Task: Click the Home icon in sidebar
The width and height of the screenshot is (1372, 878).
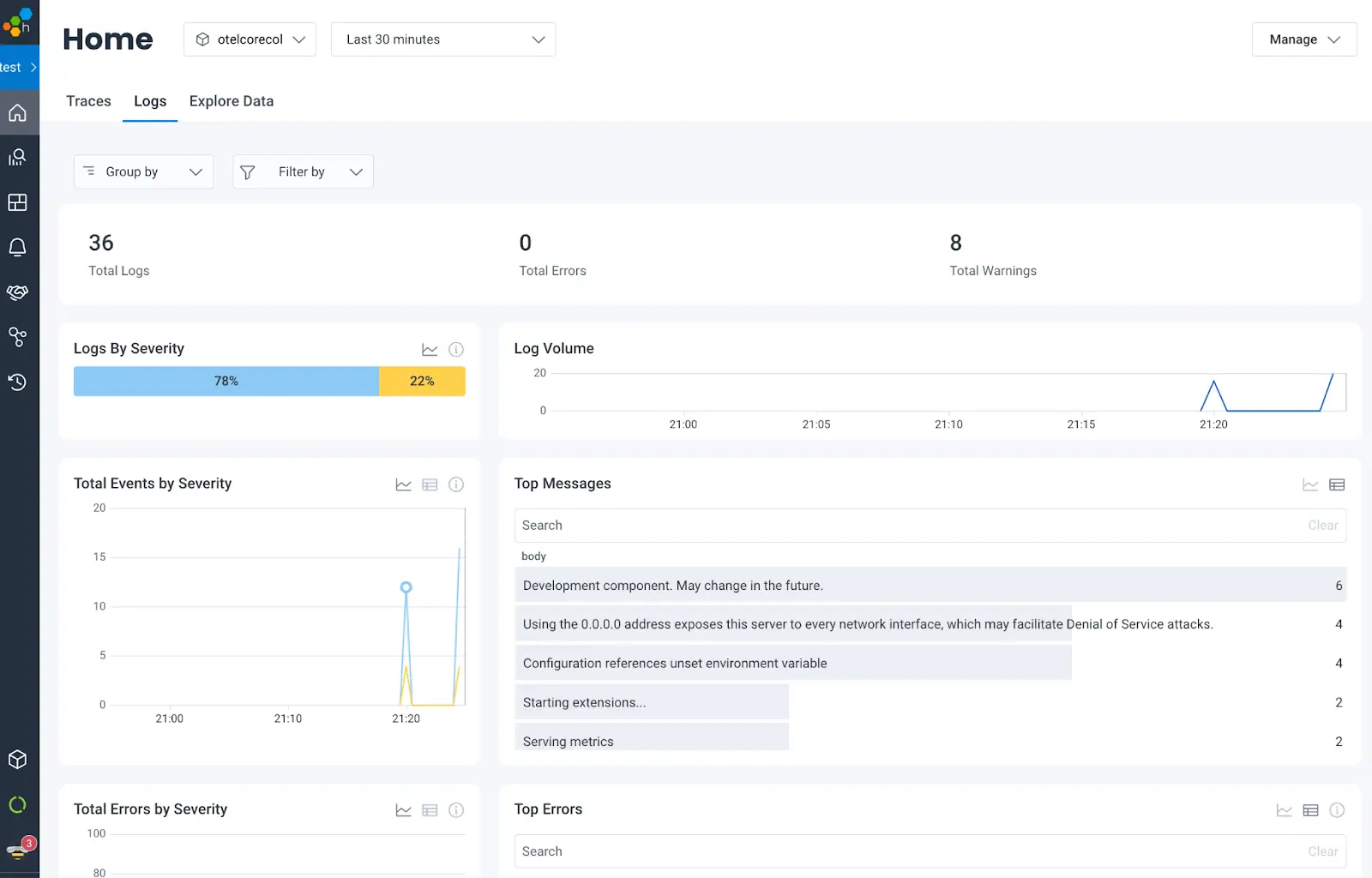Action: point(18,113)
